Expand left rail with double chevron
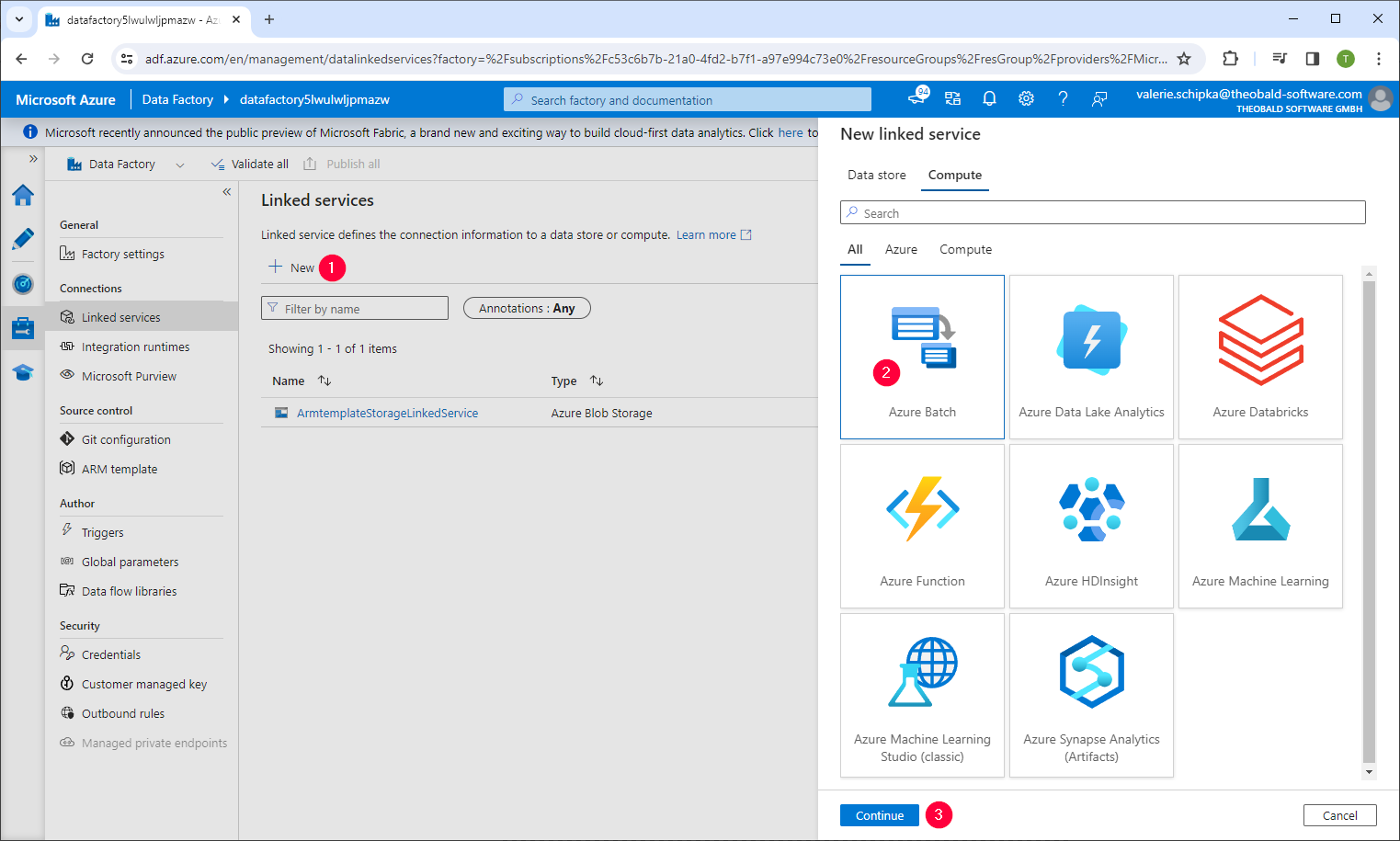This screenshot has width=1400, height=841. (33, 159)
